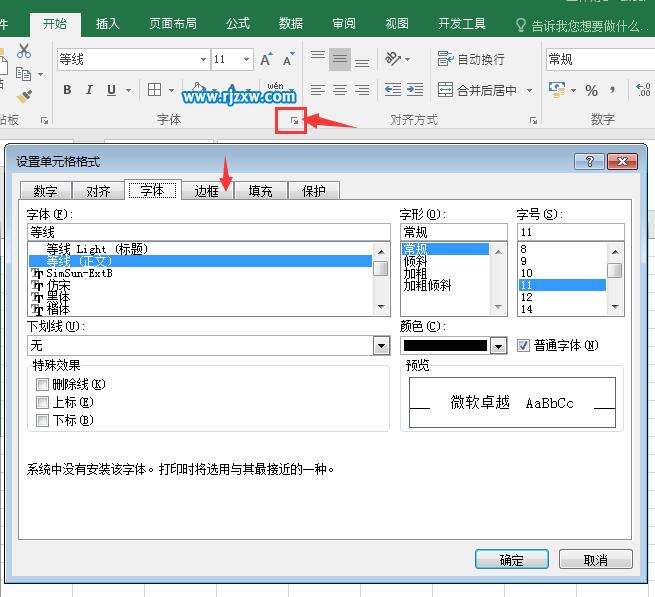655x597 pixels.
Task: Enable Subscript (下标) checkbox
Action: click(x=42, y=420)
